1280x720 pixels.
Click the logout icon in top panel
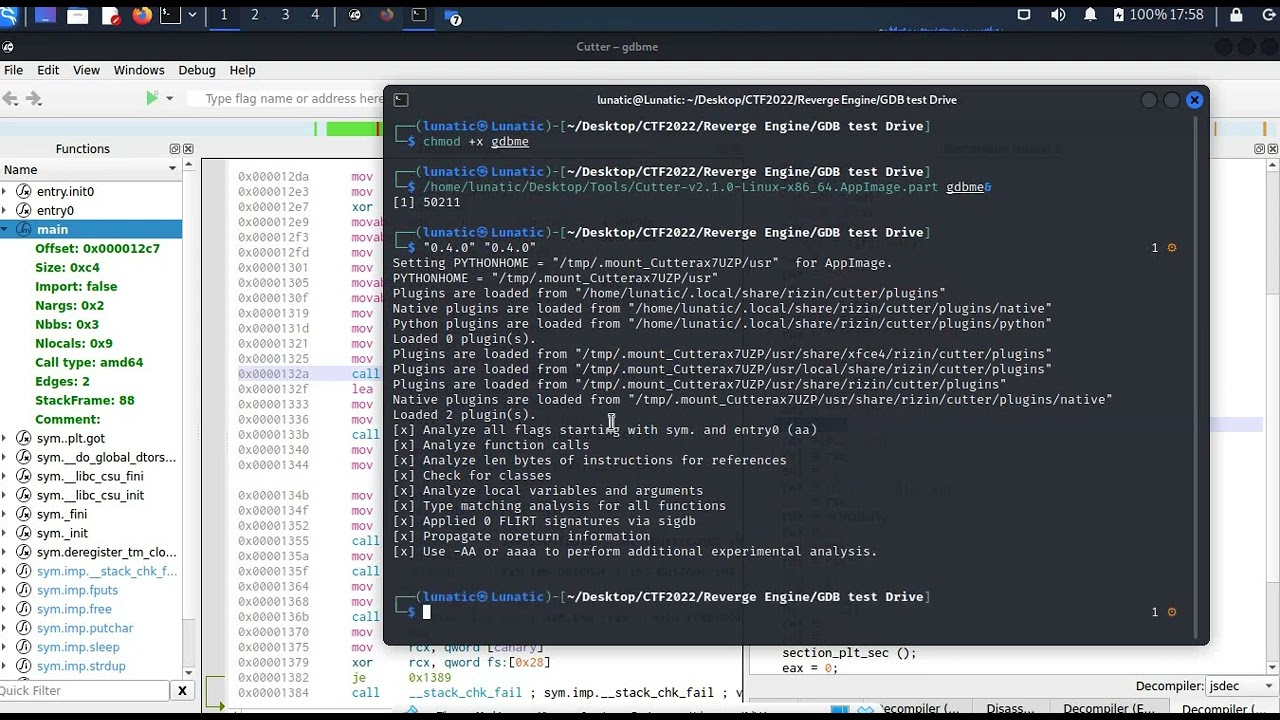click(x=1268, y=15)
